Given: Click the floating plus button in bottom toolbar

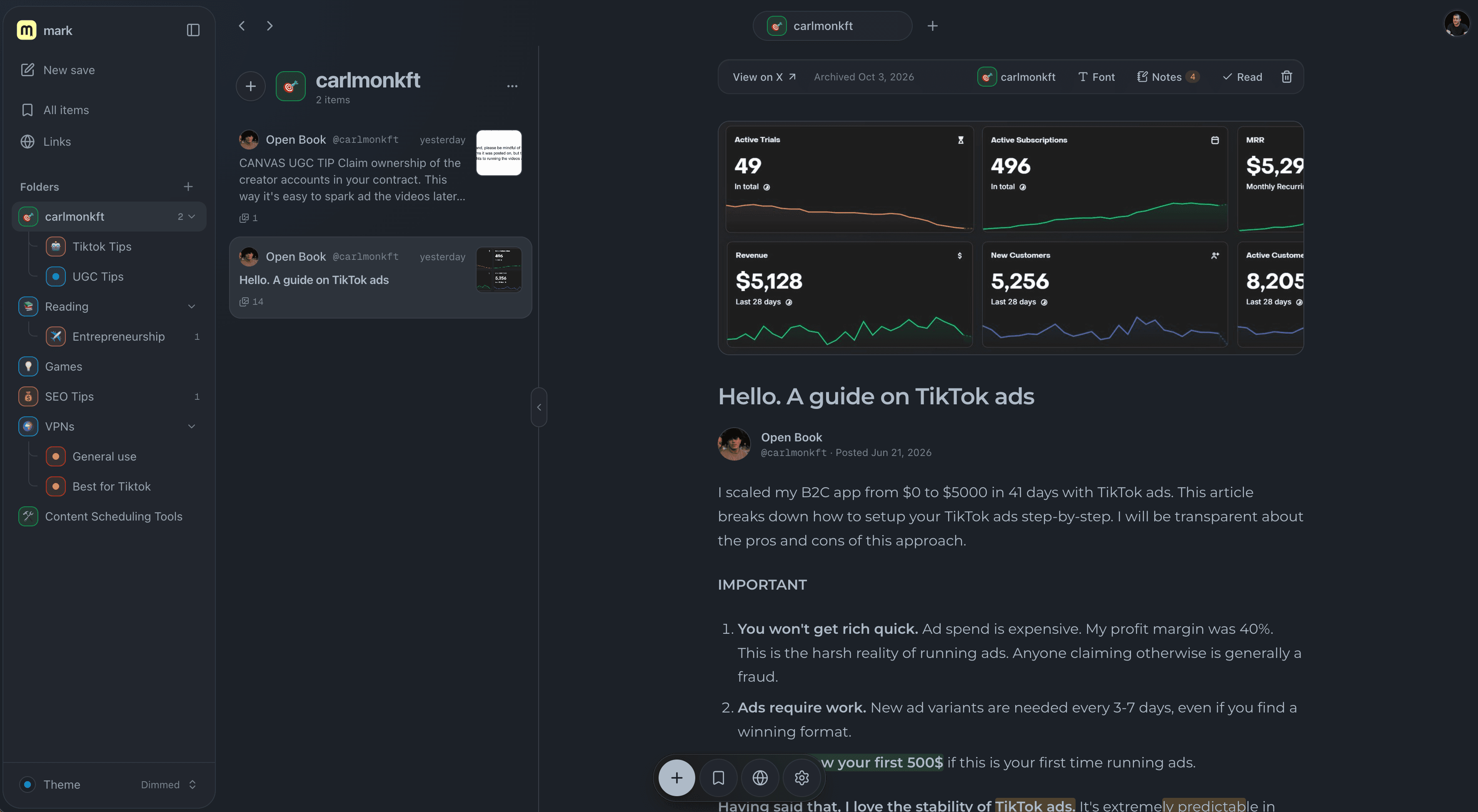Looking at the screenshot, I should pos(677,777).
